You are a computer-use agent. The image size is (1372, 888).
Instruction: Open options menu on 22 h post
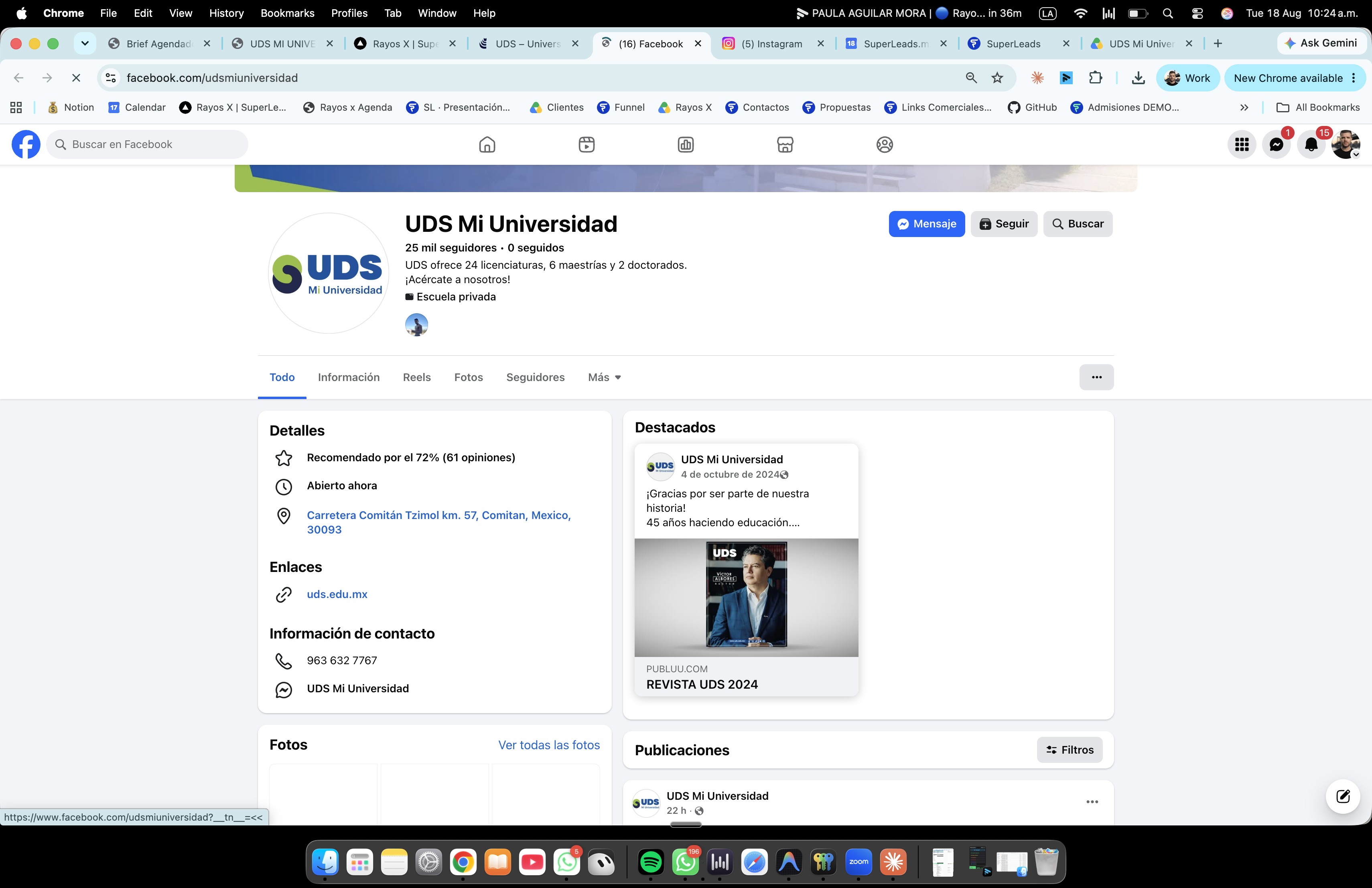point(1092,801)
